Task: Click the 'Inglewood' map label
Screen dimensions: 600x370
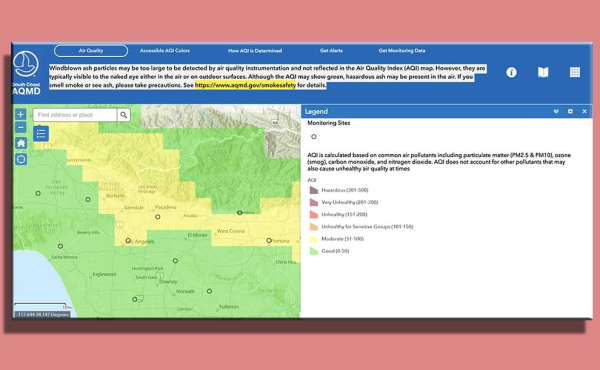Action: click(104, 274)
